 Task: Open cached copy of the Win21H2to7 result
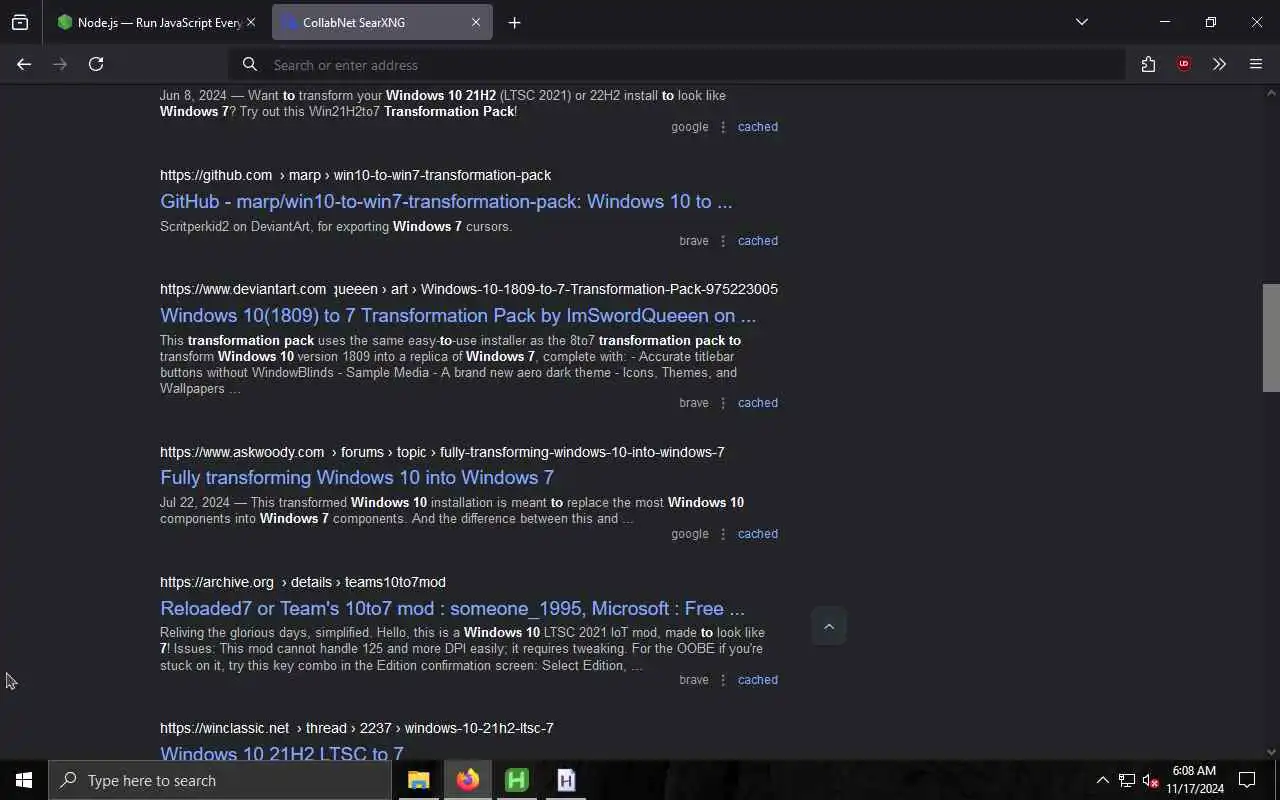758,127
